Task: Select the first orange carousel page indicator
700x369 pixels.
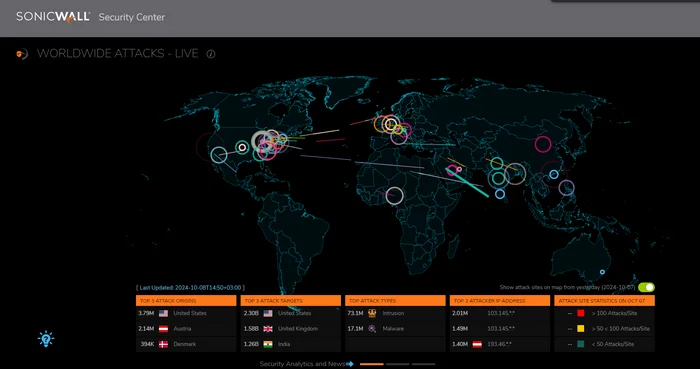Action: pos(371,364)
